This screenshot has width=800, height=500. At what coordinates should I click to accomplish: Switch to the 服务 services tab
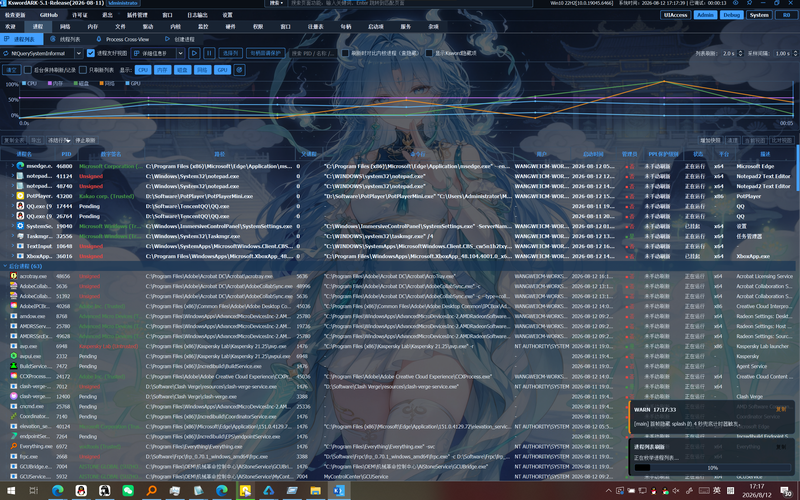[x=406, y=26]
